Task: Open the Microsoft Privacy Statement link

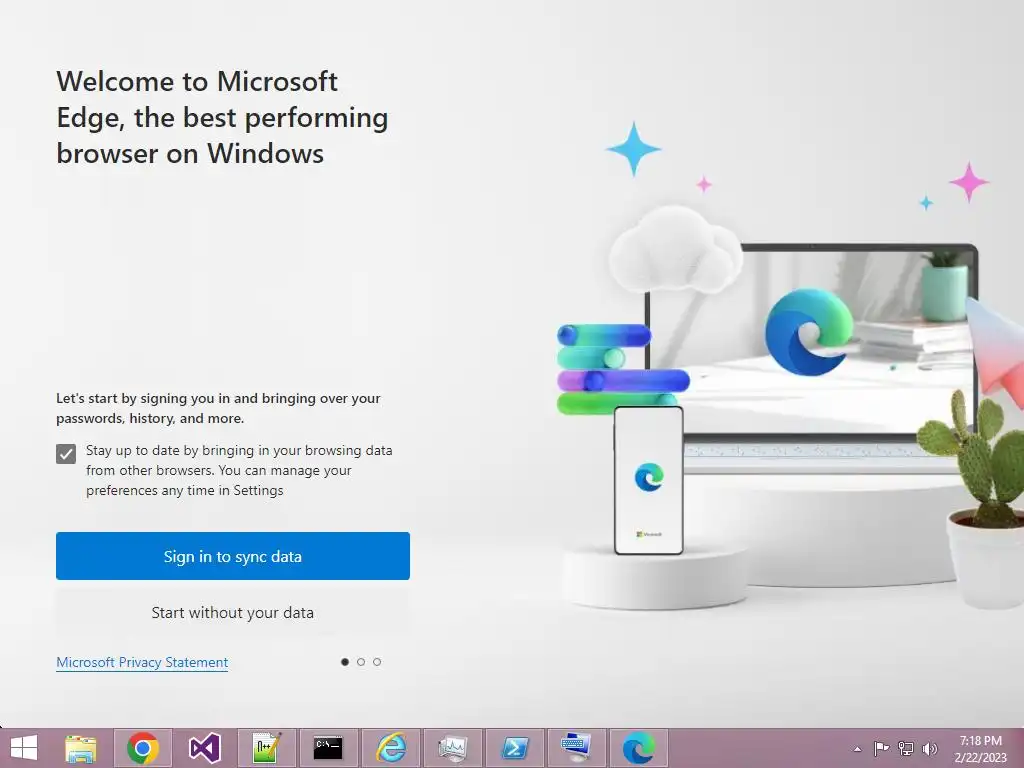Action: pyautogui.click(x=142, y=662)
